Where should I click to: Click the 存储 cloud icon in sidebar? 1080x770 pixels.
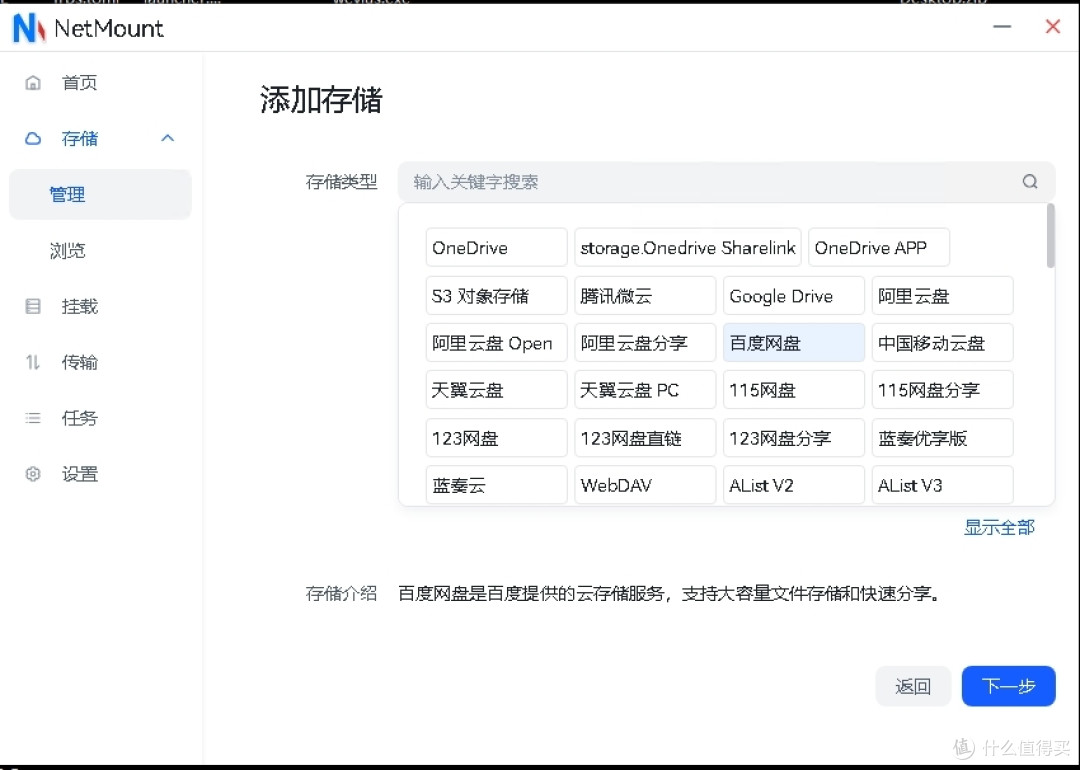click(x=34, y=139)
